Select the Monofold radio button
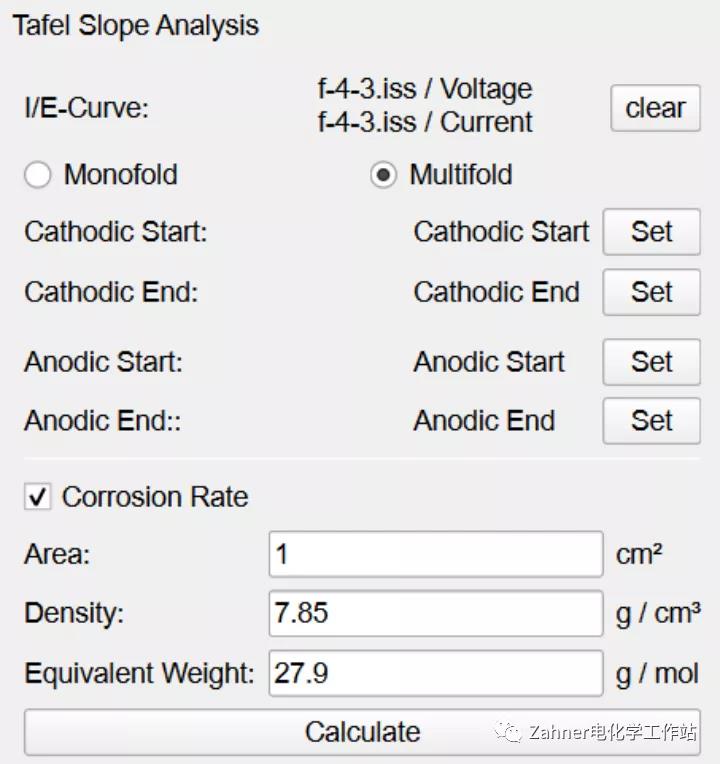 click(38, 175)
